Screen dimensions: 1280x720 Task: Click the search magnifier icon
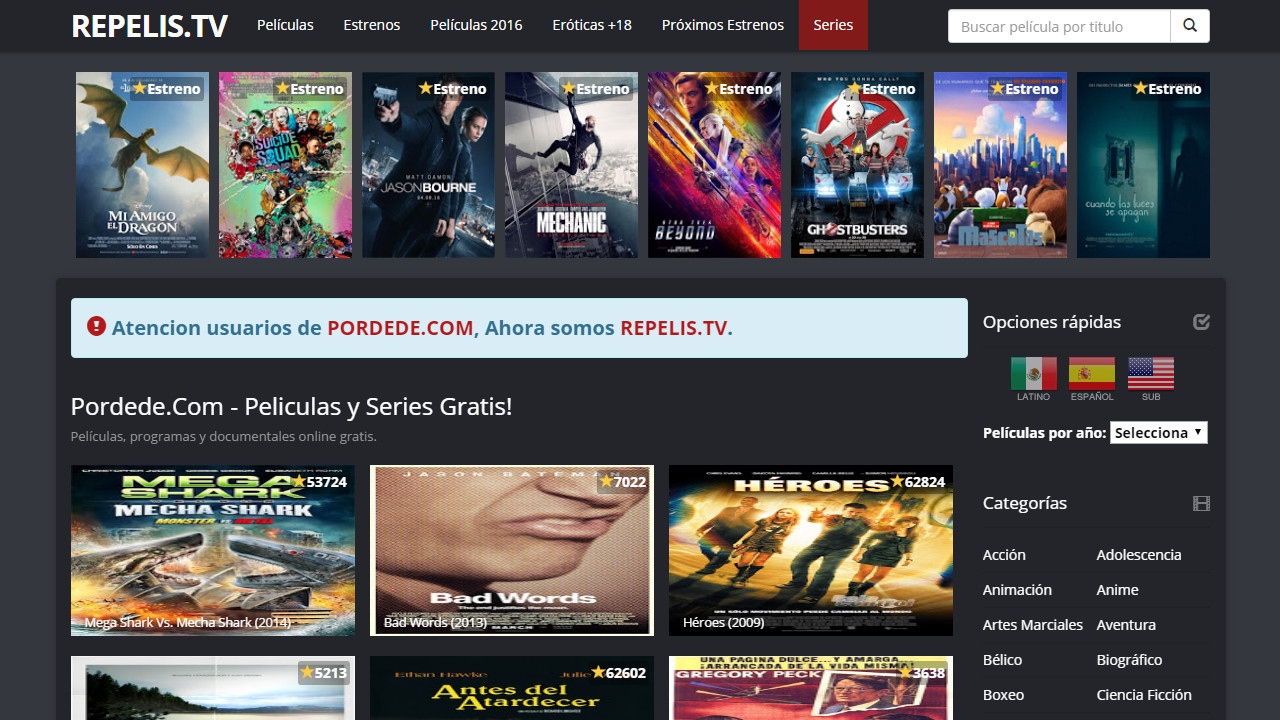(x=1189, y=26)
